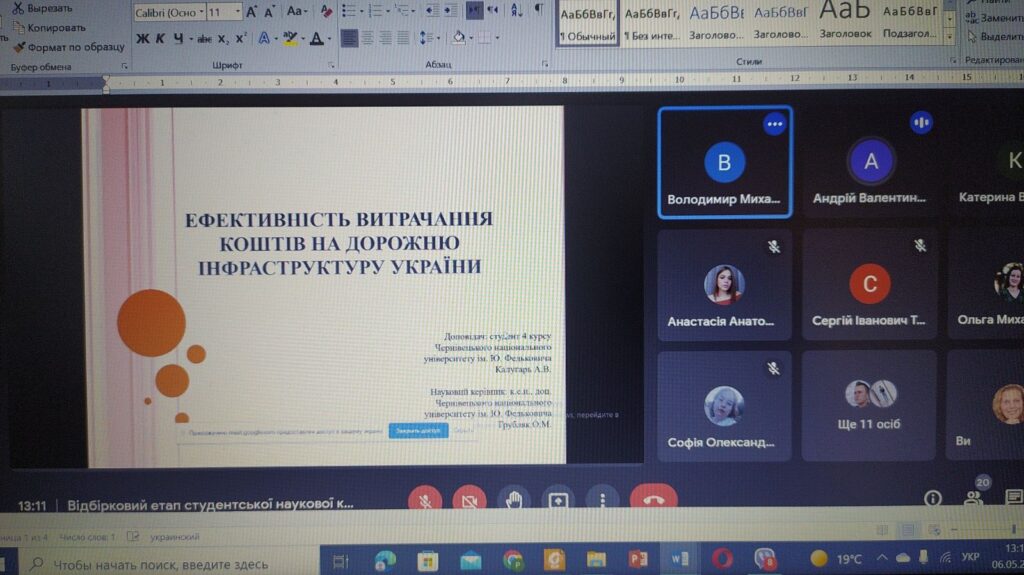The image size is (1024, 575).
Task: Click украинский language in Word status bar
Action: tap(174, 536)
